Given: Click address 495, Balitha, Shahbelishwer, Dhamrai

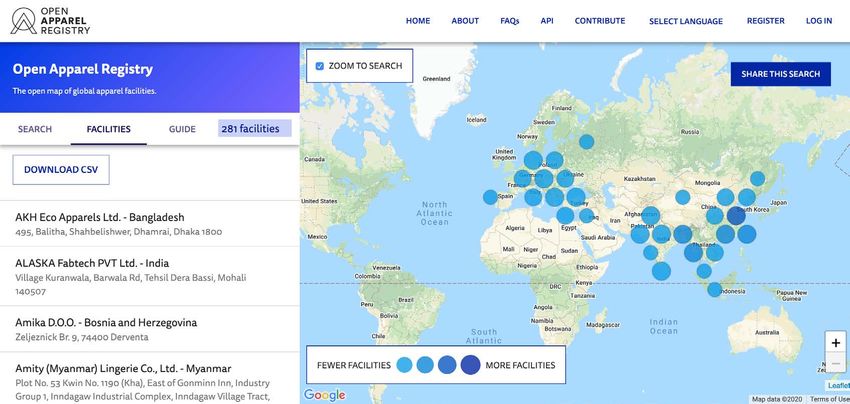Looking at the screenshot, I should pos(118,232).
